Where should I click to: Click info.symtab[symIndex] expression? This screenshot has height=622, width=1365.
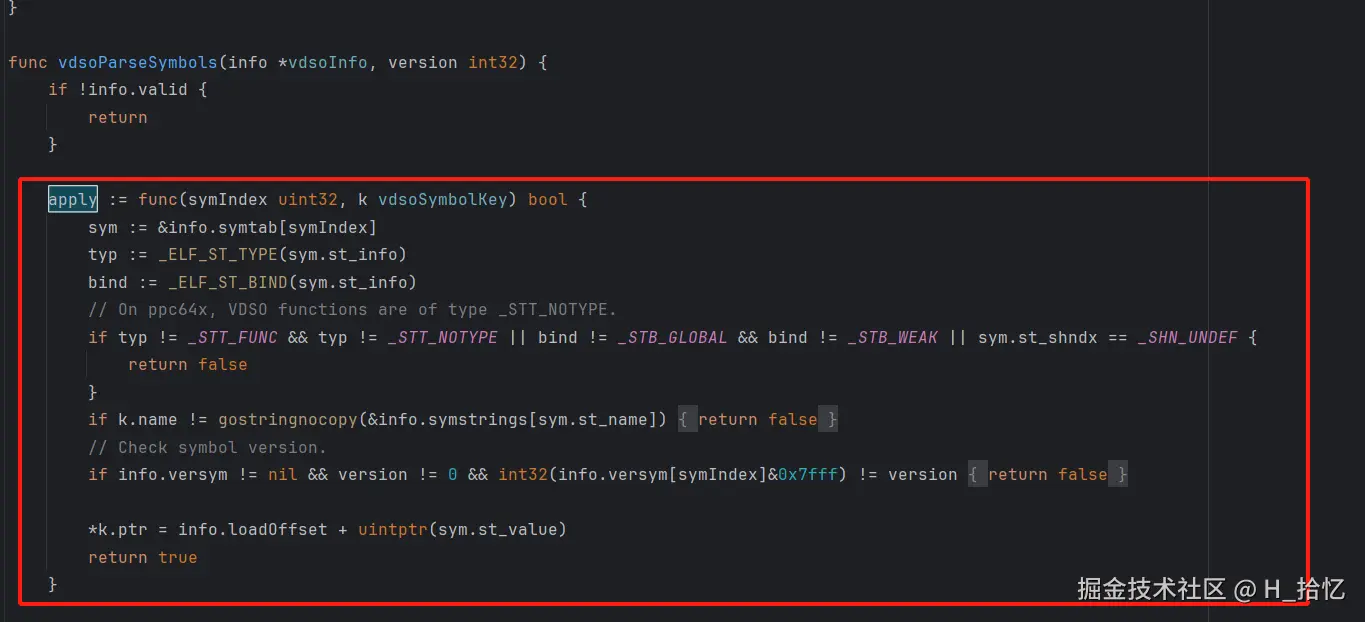(x=273, y=227)
